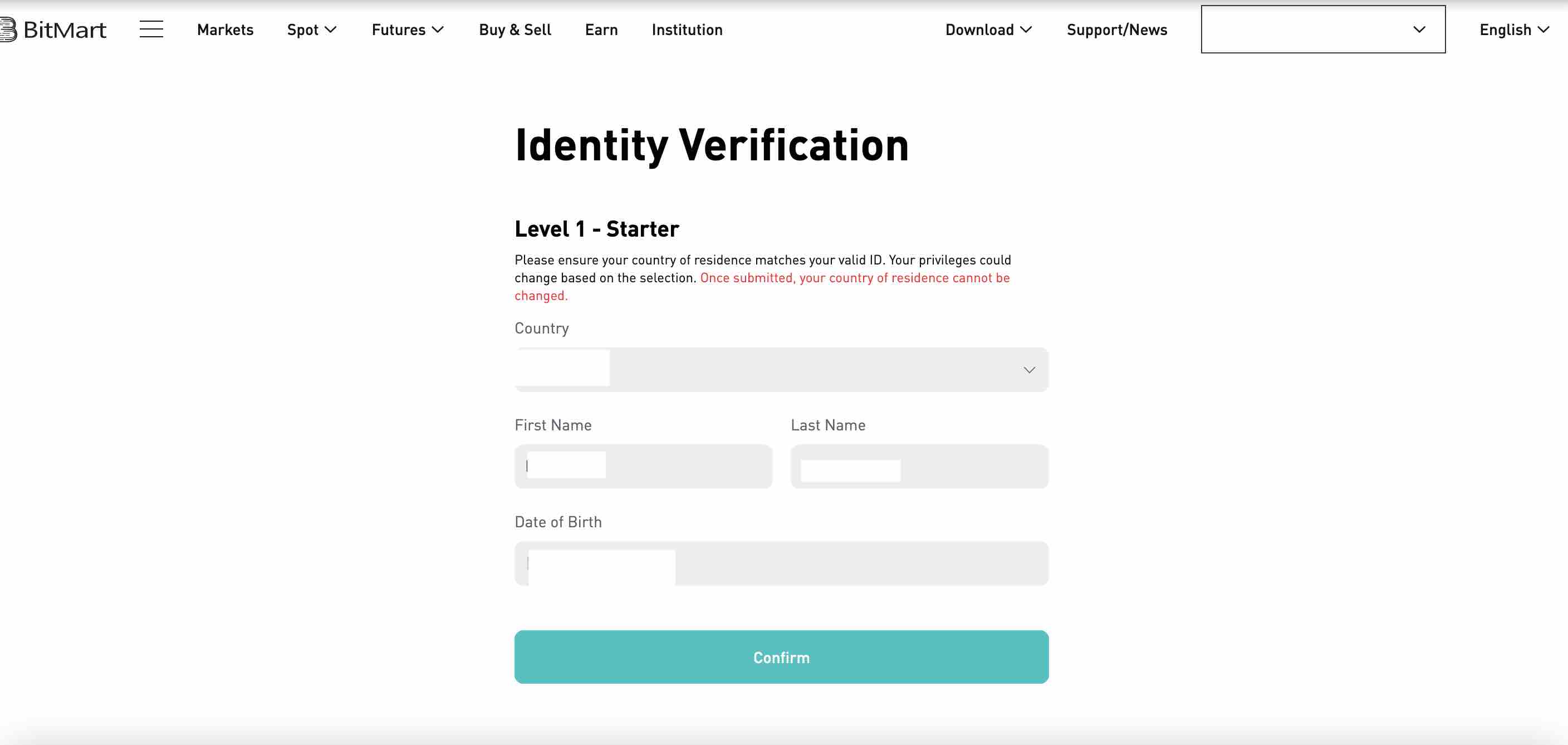Open the Support/News link
The image size is (1568, 745).
1116,29
